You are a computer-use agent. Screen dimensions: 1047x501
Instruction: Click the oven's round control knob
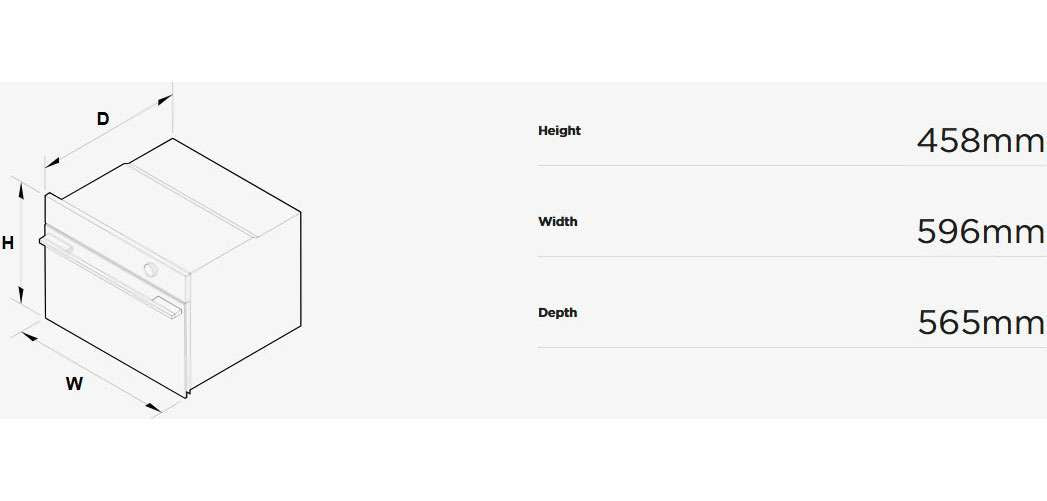[150, 268]
